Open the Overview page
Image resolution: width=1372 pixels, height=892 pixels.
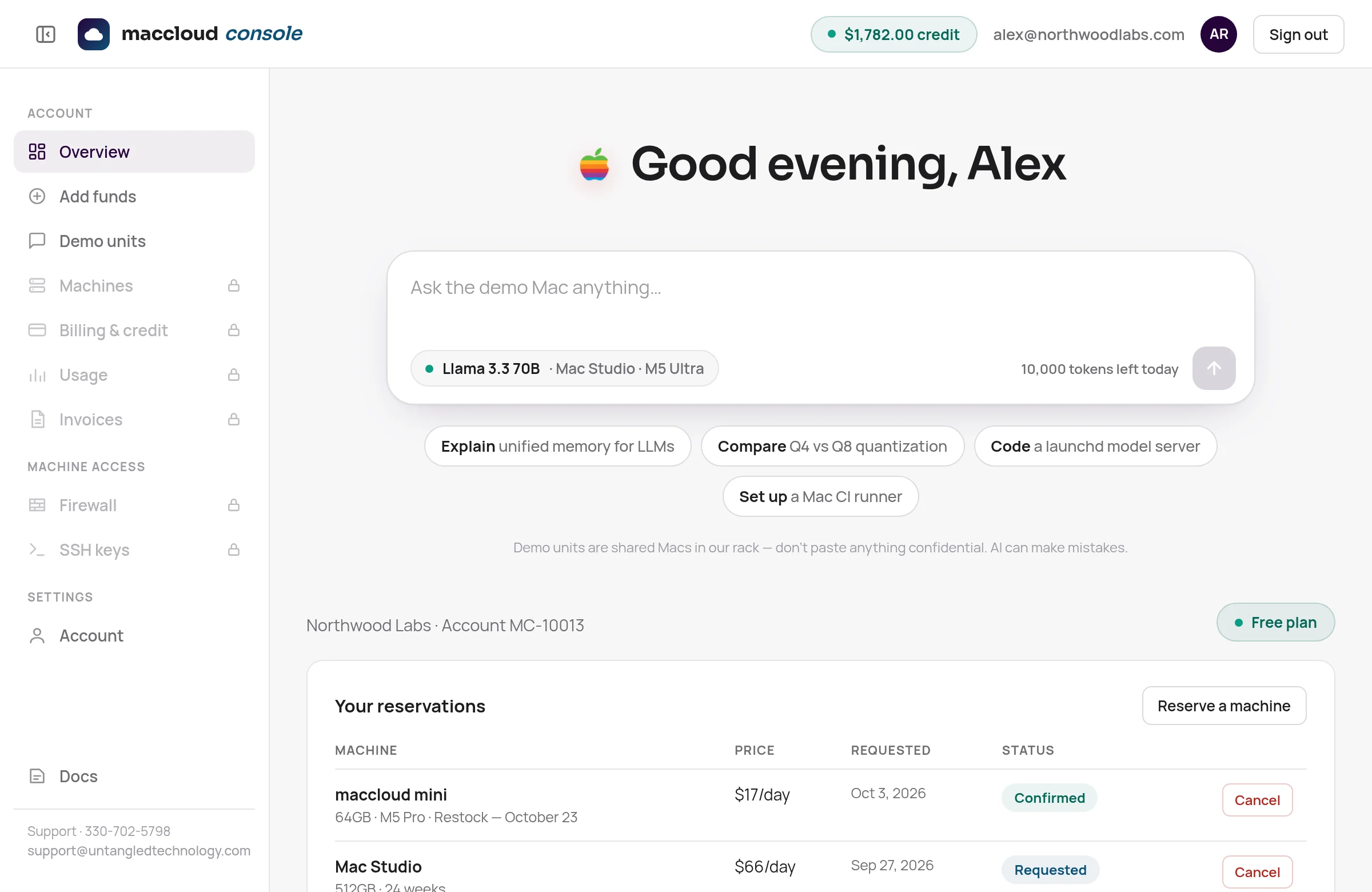click(134, 152)
